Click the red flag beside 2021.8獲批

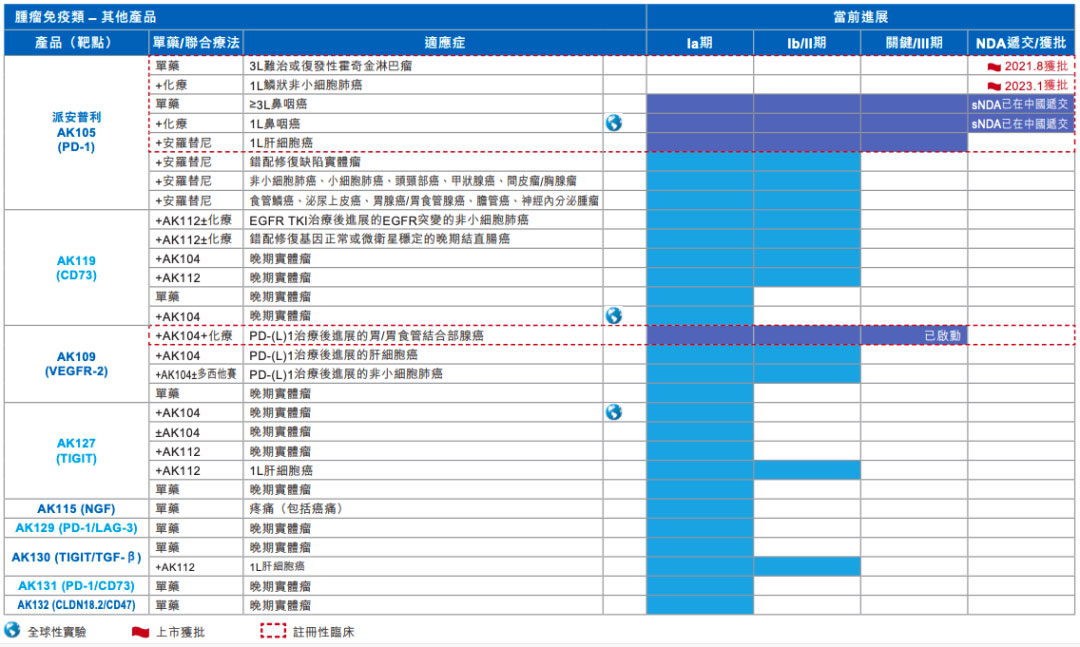click(994, 66)
